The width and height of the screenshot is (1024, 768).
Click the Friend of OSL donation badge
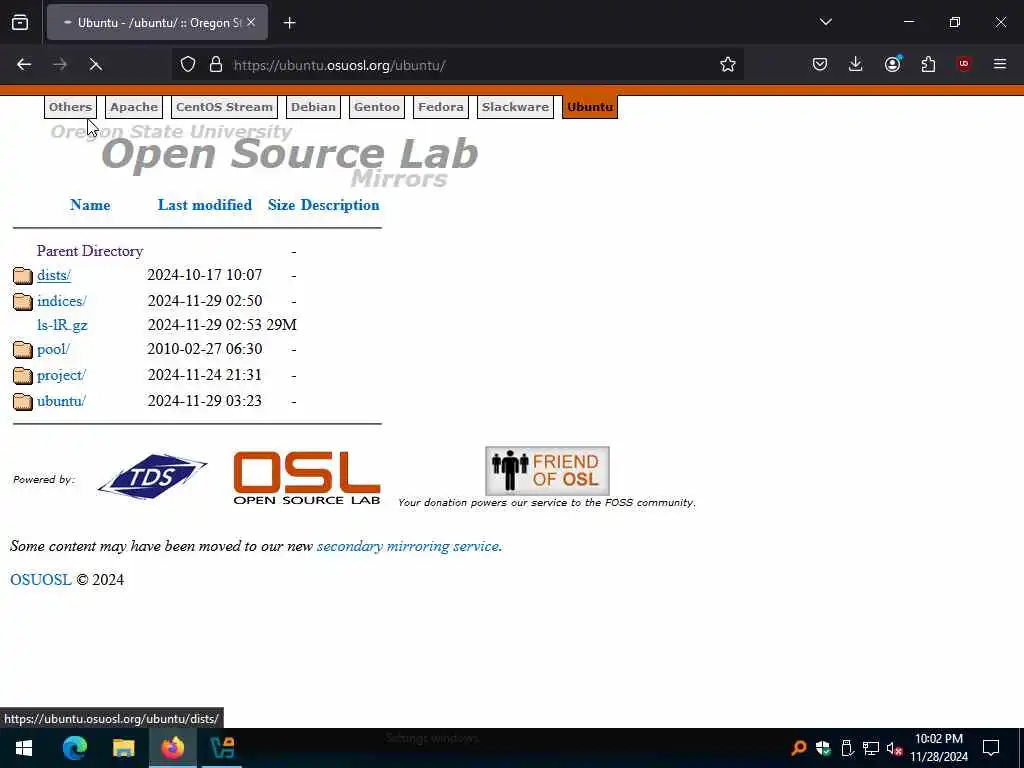(x=547, y=470)
